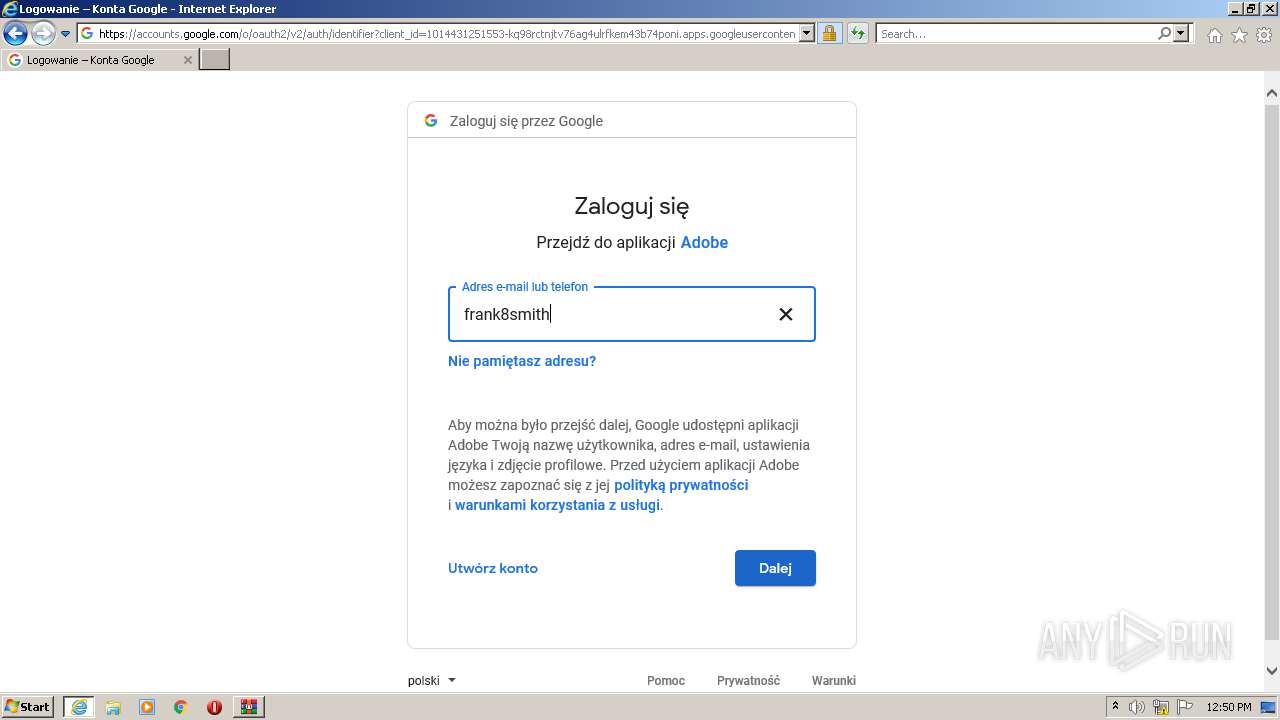The image size is (1280, 720).
Task: Click the search magnifier icon
Action: [1164, 34]
